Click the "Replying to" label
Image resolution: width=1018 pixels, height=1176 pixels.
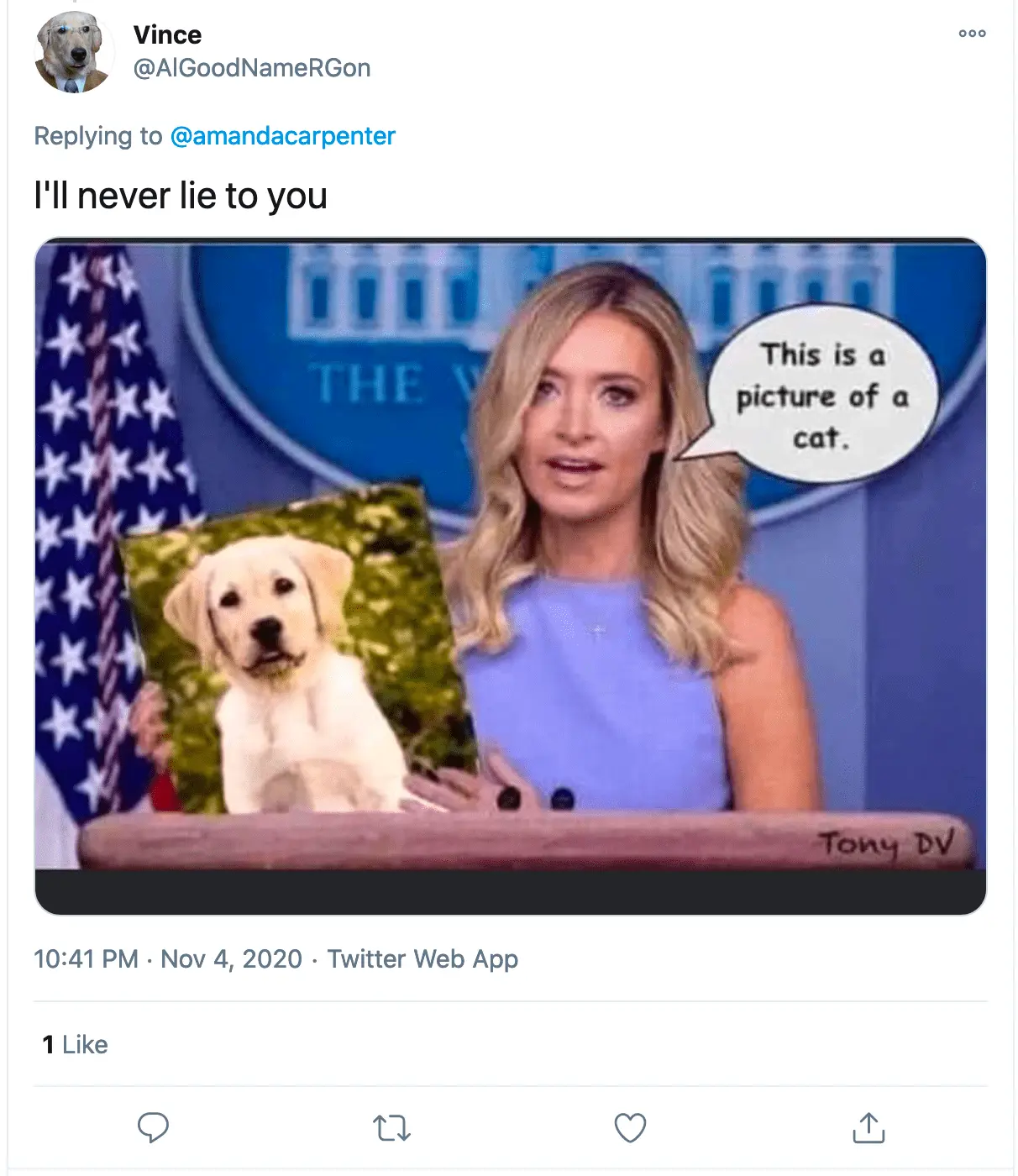pyautogui.click(x=97, y=136)
